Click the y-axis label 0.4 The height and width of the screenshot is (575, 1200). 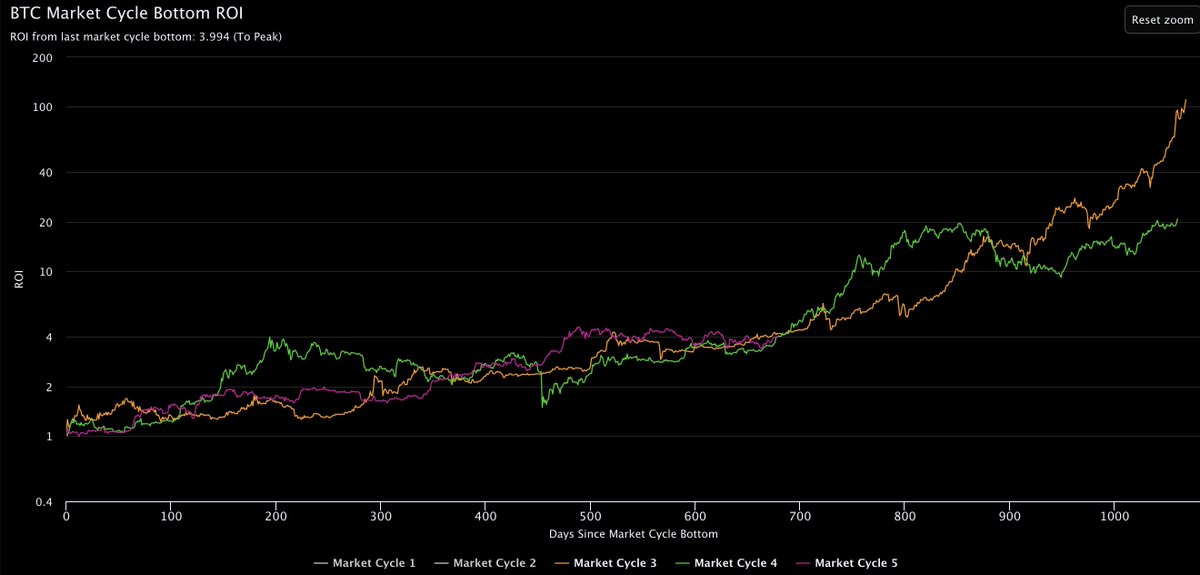(x=43, y=502)
